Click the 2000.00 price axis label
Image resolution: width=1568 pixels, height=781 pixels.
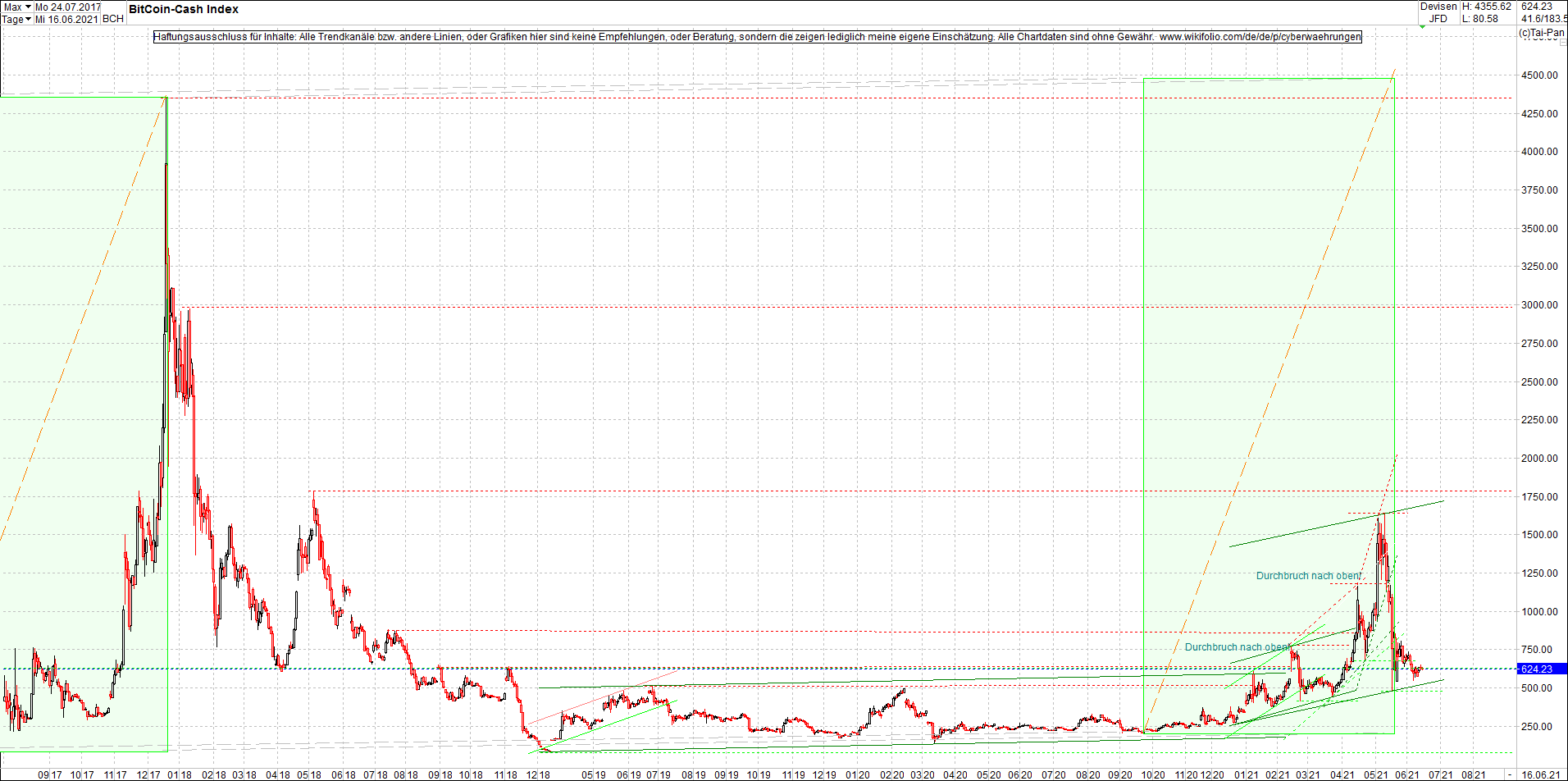pos(1539,459)
